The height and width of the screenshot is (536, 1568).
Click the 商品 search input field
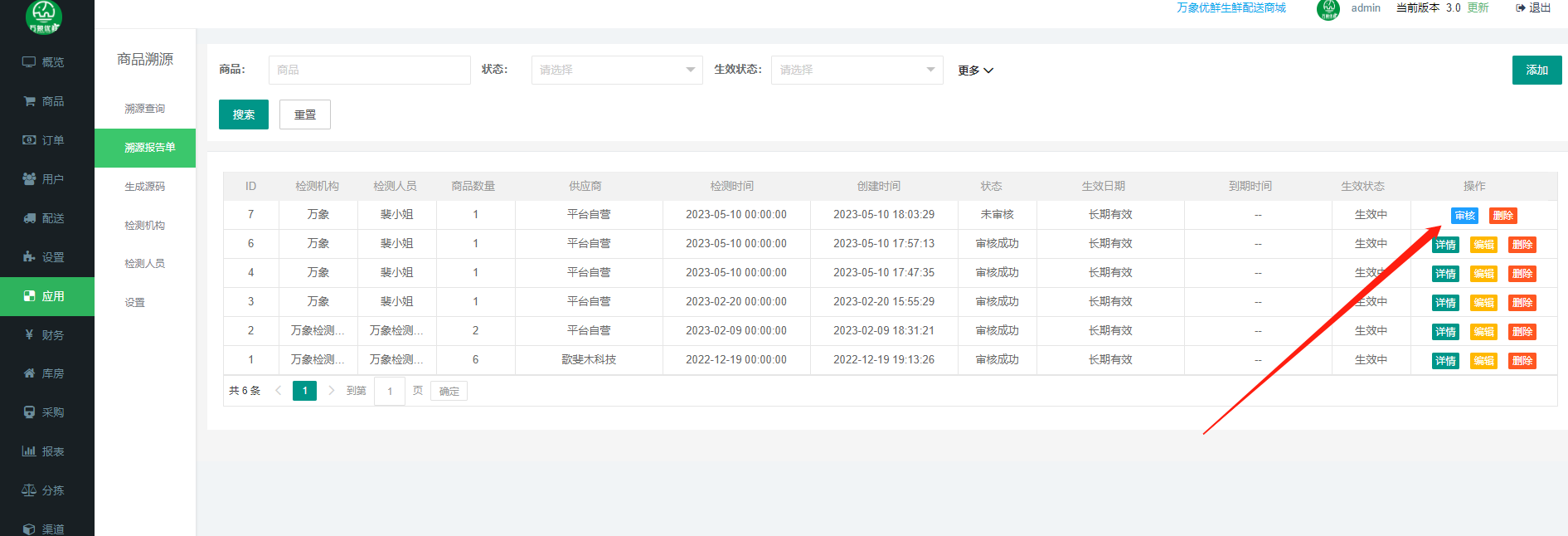[369, 70]
